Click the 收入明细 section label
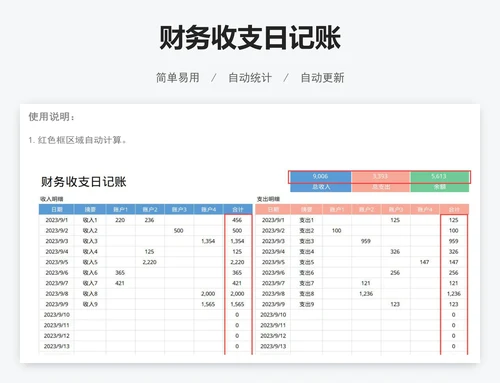This screenshot has height=383, width=500. pyautogui.click(x=52, y=199)
